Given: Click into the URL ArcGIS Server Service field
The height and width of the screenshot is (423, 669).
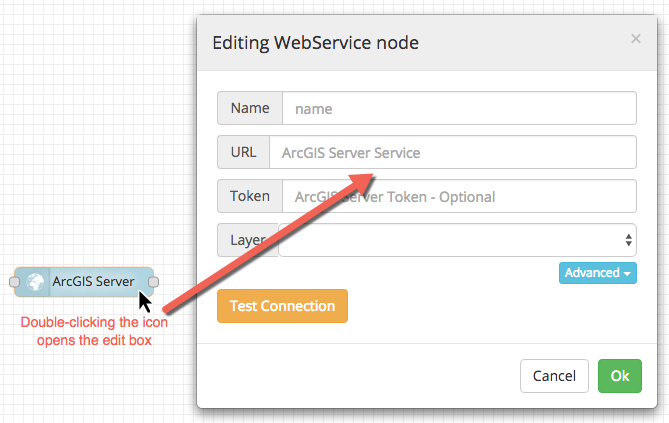Looking at the screenshot, I should click(x=452, y=153).
